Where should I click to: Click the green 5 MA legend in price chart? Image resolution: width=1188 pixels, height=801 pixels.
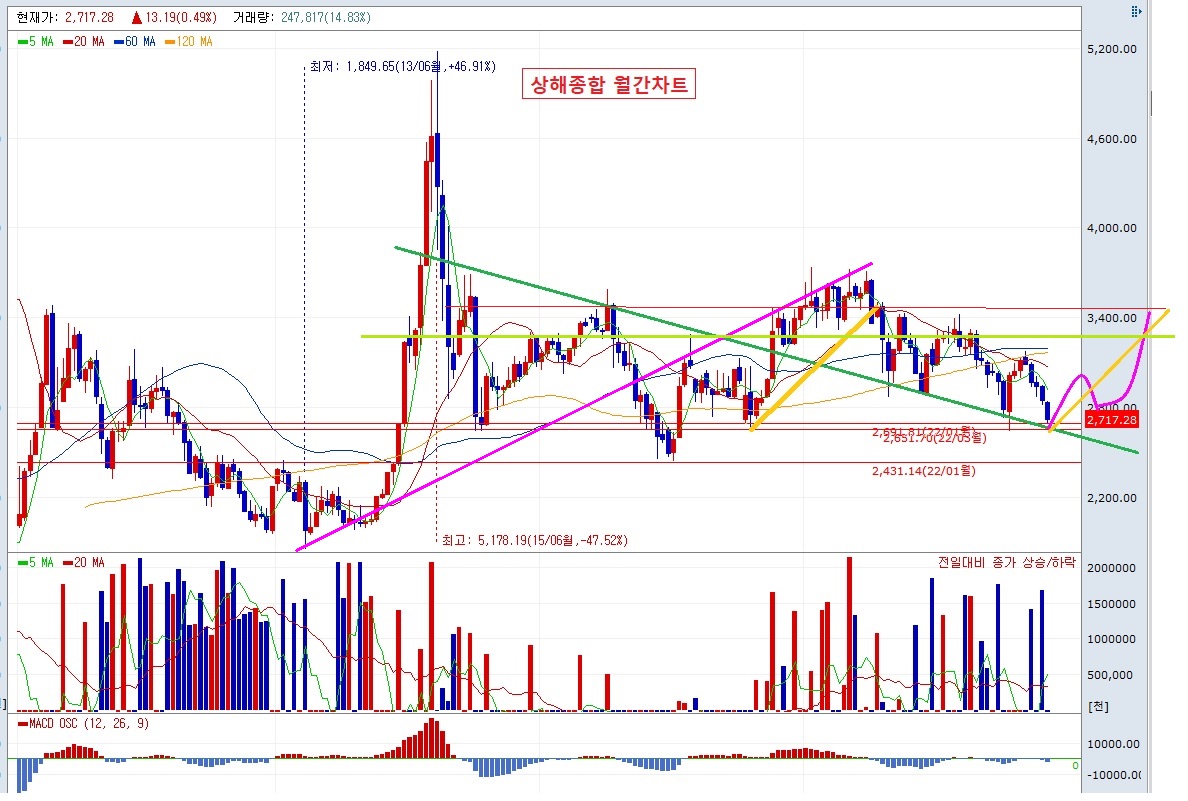coord(37,42)
